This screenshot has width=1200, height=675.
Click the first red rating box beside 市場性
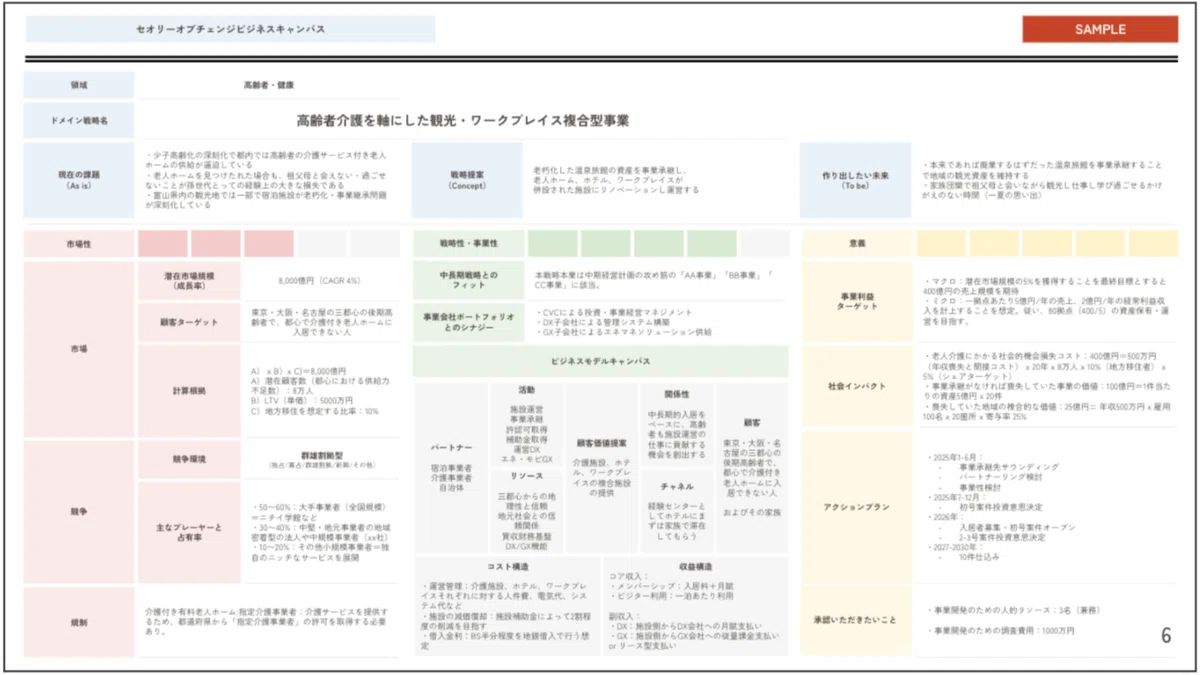(162, 243)
